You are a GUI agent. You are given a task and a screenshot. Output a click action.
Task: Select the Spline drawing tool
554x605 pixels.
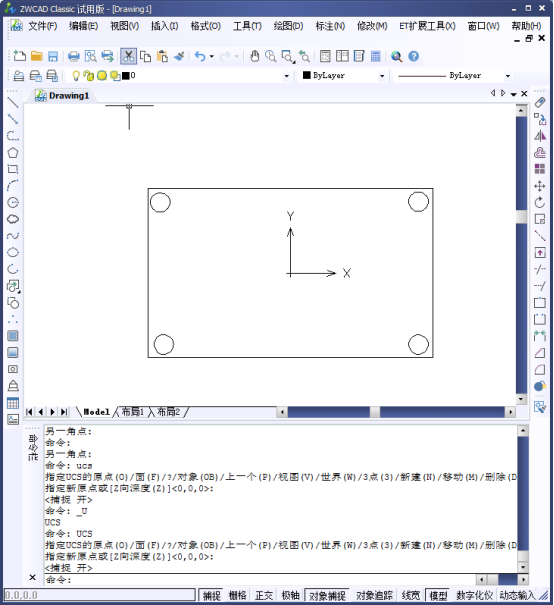13,235
